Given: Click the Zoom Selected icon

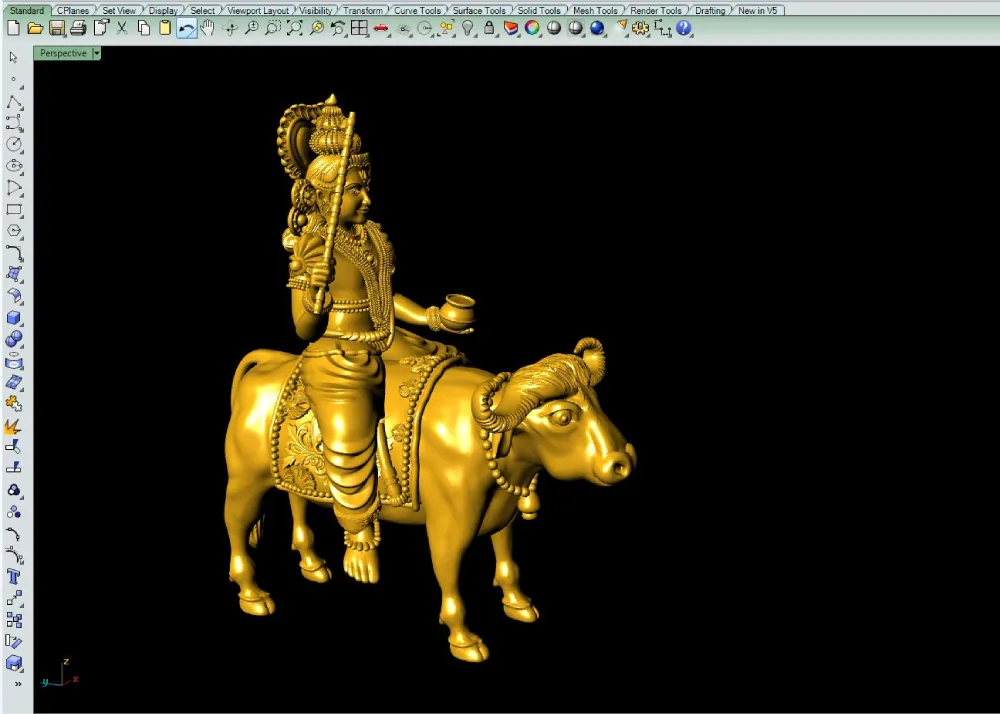Looking at the screenshot, I should coord(316,28).
